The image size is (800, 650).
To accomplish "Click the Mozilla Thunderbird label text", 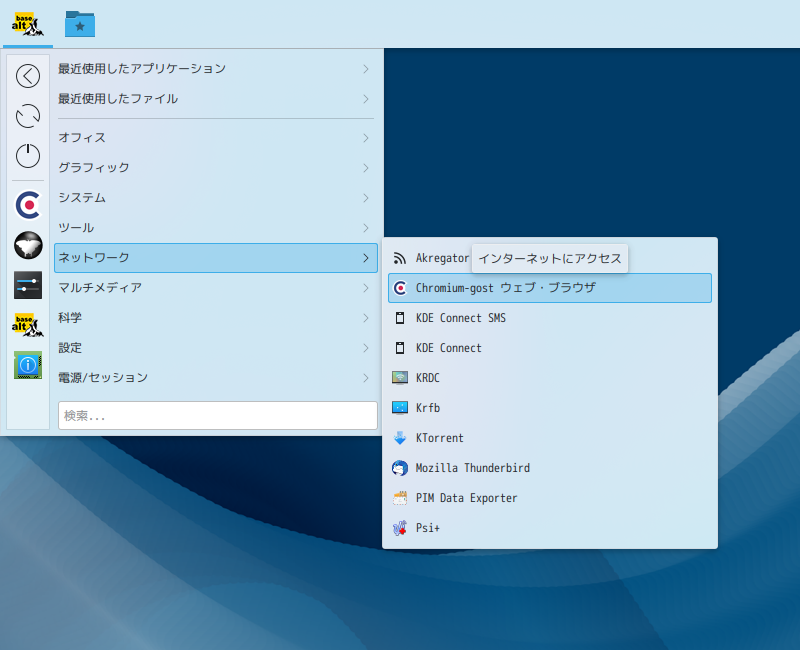I will pos(473,468).
